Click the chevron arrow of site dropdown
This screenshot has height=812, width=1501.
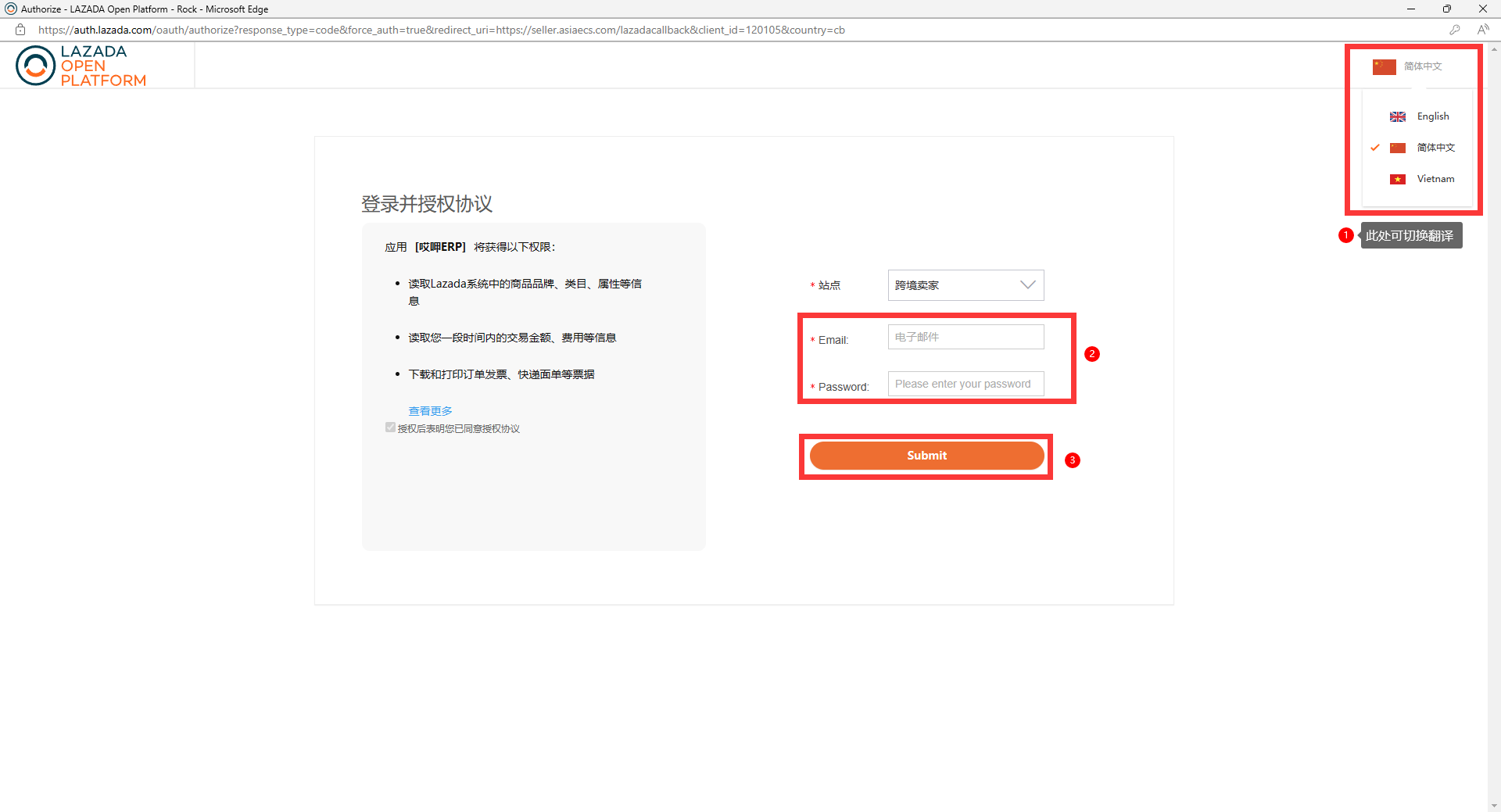click(1028, 284)
